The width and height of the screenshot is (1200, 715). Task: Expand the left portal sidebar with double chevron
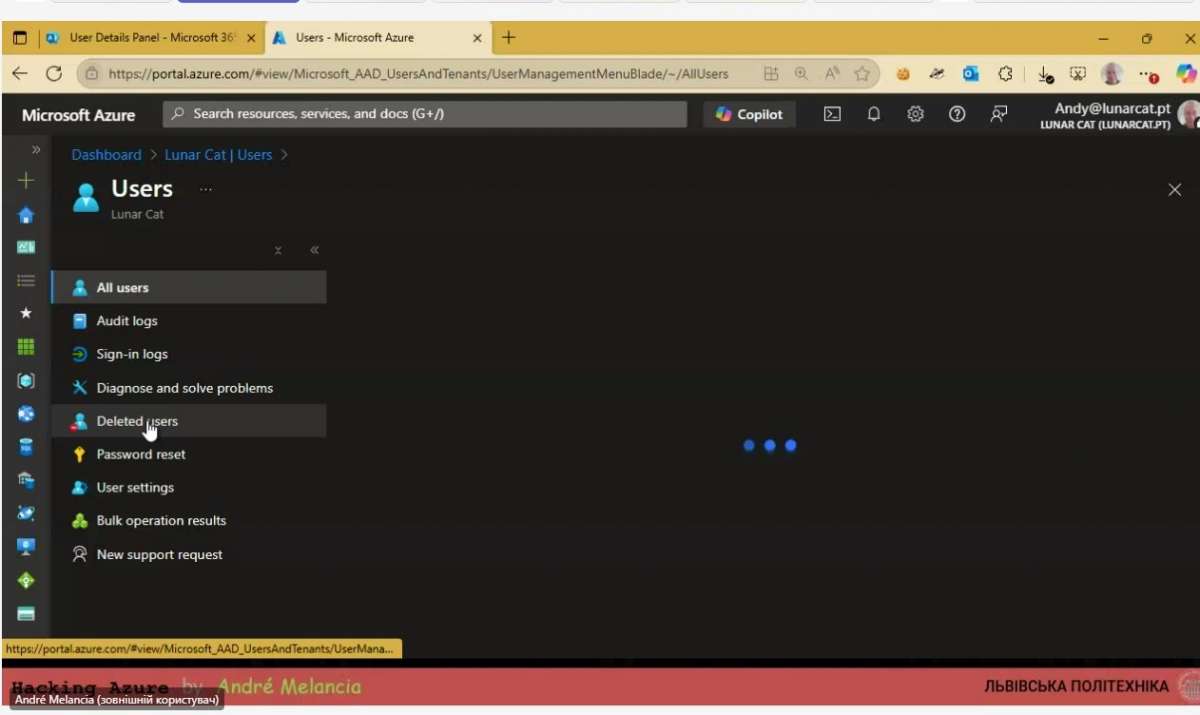point(36,150)
